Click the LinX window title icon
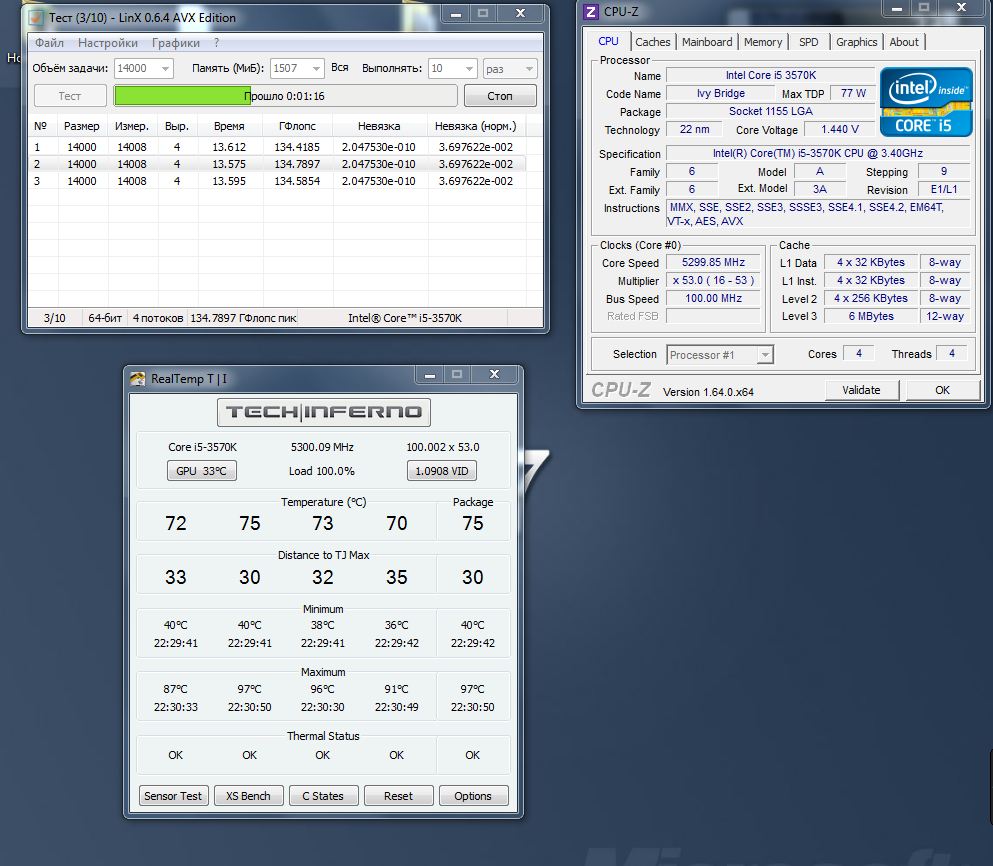Image resolution: width=993 pixels, height=866 pixels. pyautogui.click(x=37, y=17)
